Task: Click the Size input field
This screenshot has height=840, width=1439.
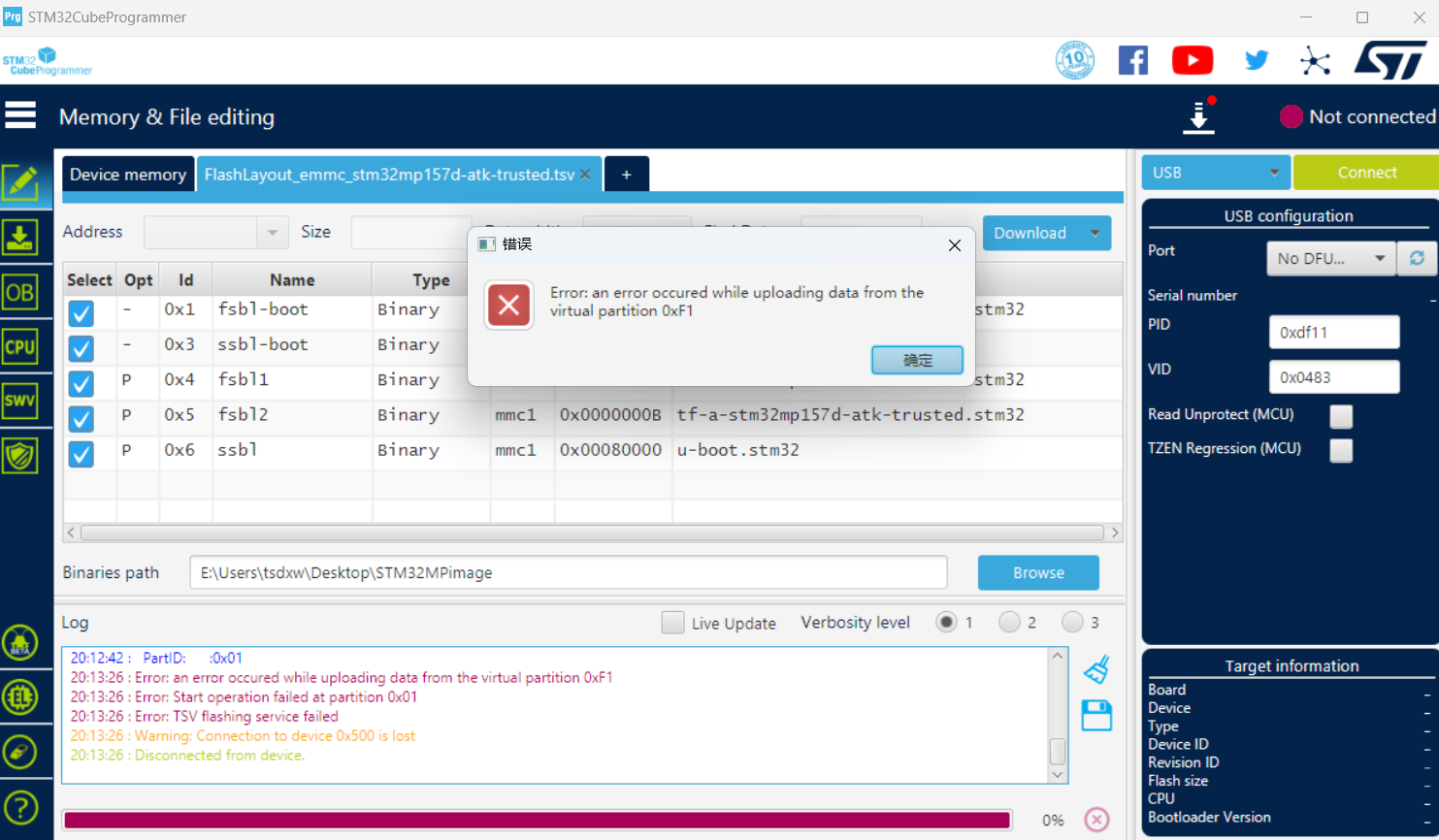Action: 409,233
